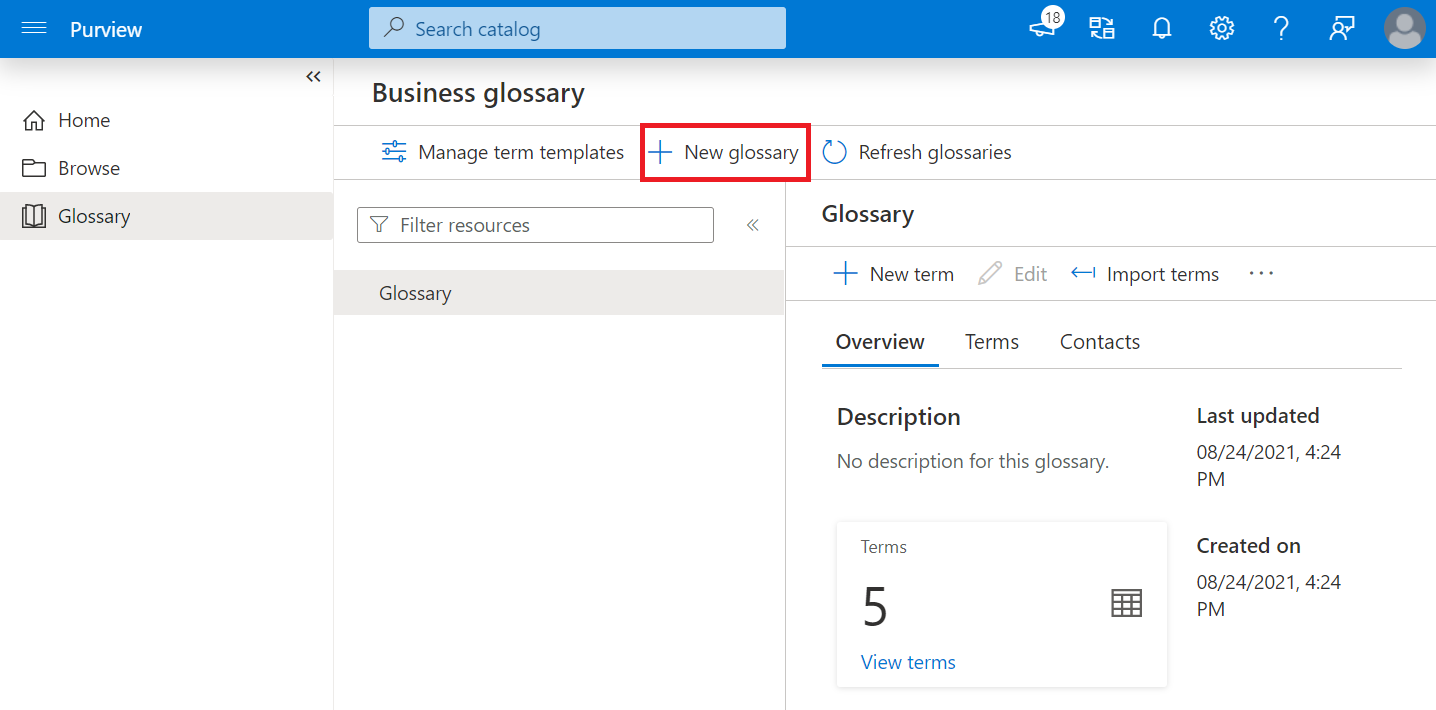The image size is (1436, 710).
Task: Open View terms link
Action: click(x=907, y=661)
